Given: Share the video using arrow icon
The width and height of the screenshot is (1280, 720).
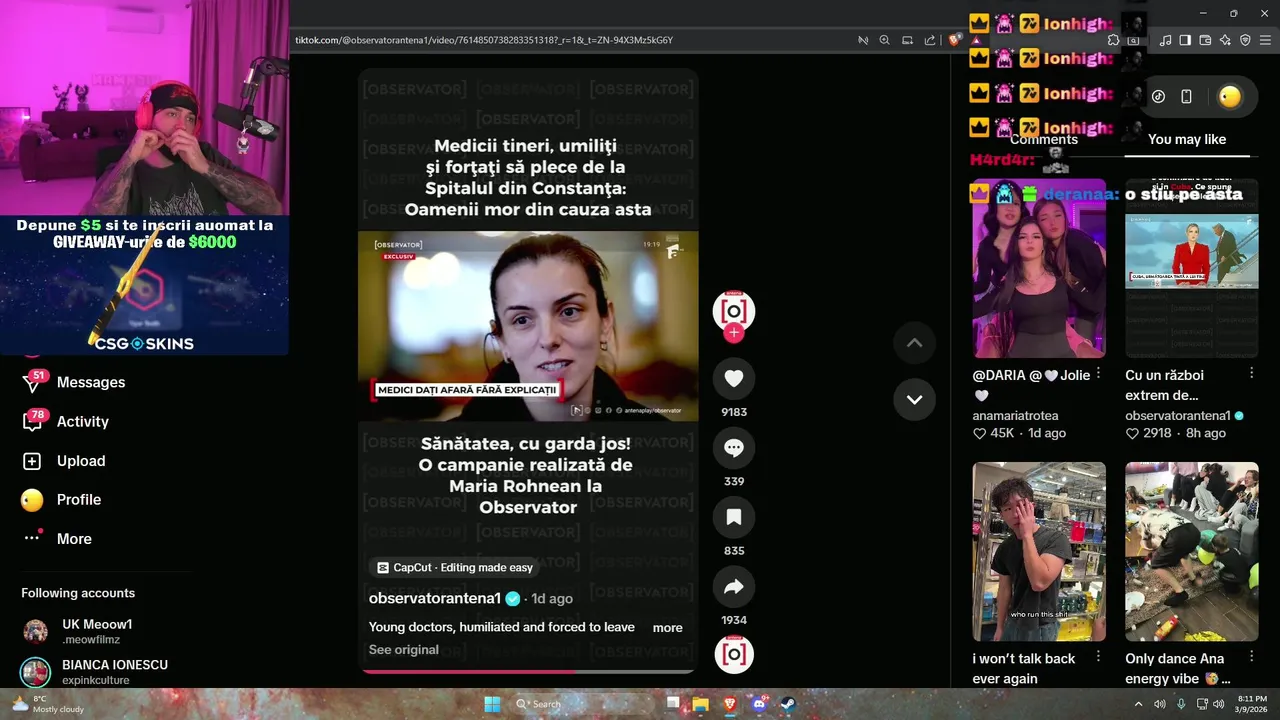Looking at the screenshot, I should point(733,587).
